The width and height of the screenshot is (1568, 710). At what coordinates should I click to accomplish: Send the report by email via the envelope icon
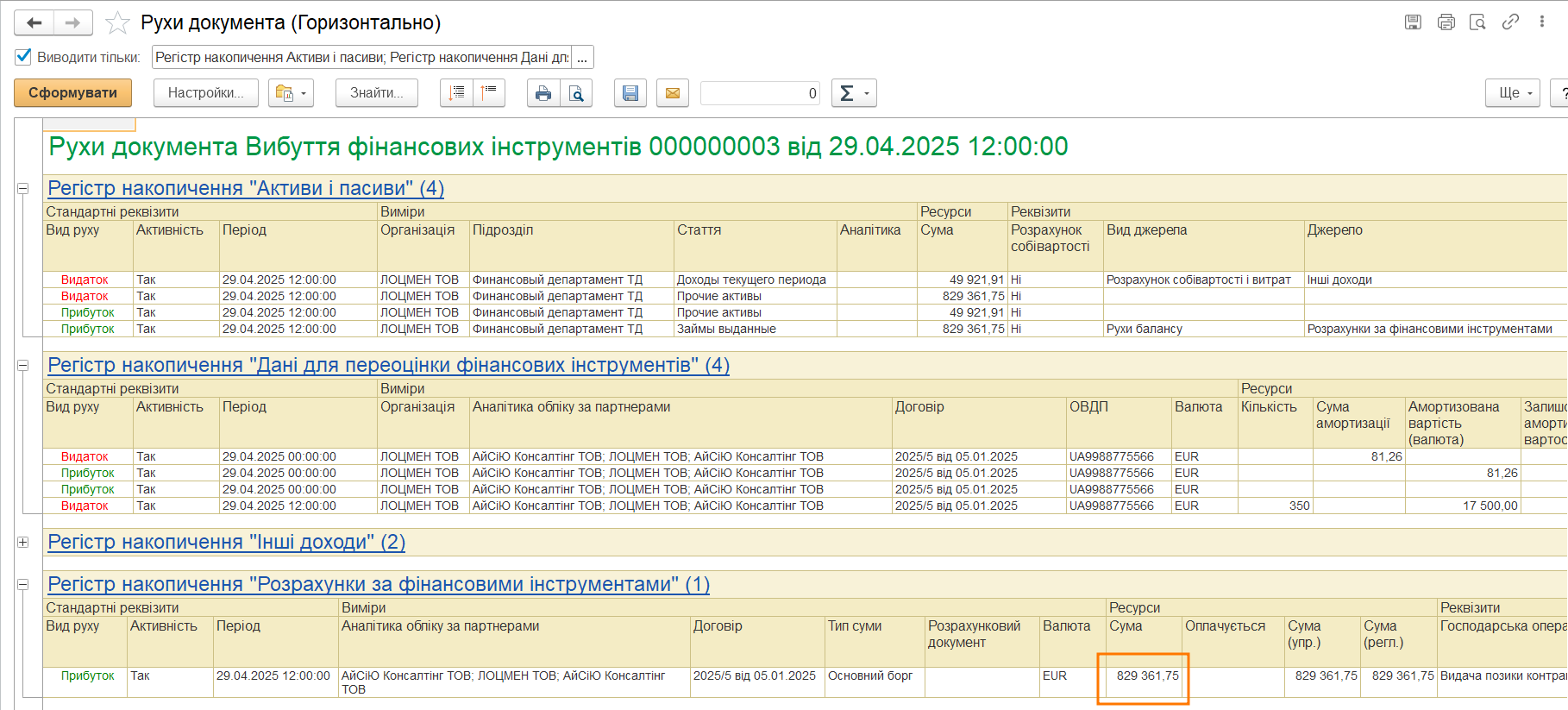coord(673,93)
